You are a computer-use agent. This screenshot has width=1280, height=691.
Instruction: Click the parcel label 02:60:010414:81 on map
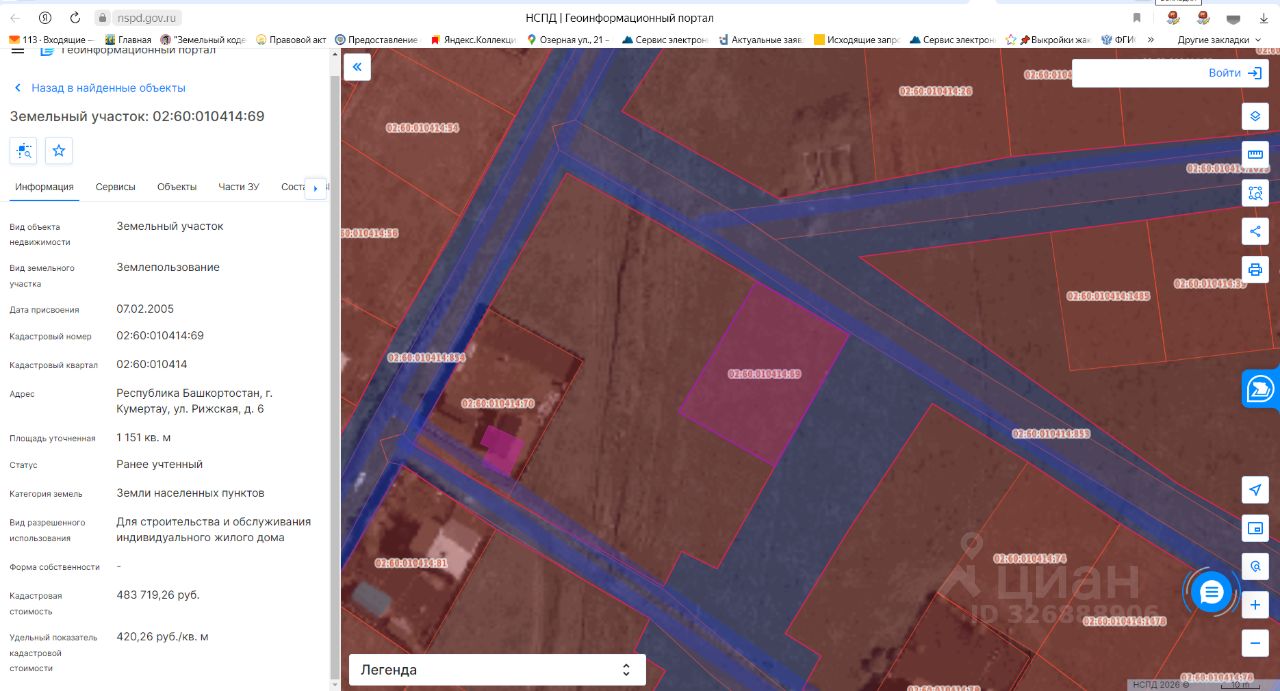(x=411, y=563)
